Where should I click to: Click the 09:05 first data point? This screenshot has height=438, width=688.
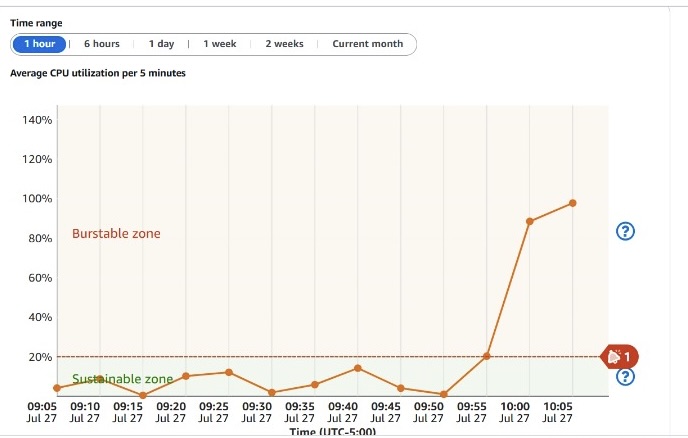57,388
